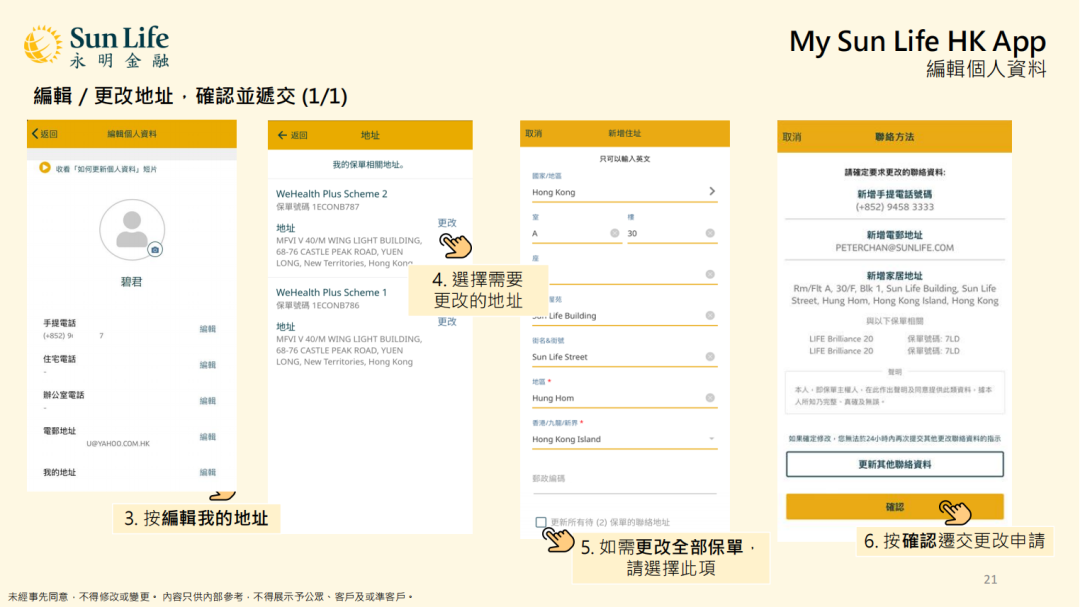Edit the 我的地址 address entry
Image resolution: width=1080 pixels, height=607 pixels.
[207, 472]
